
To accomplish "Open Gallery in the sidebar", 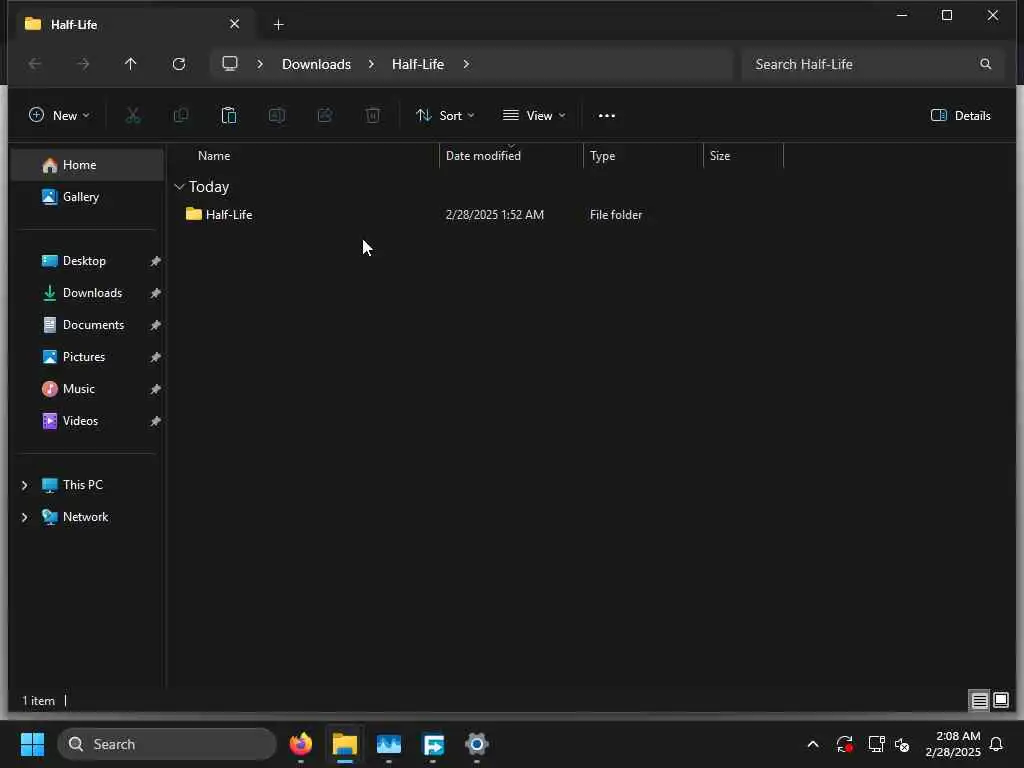I will [87, 197].
